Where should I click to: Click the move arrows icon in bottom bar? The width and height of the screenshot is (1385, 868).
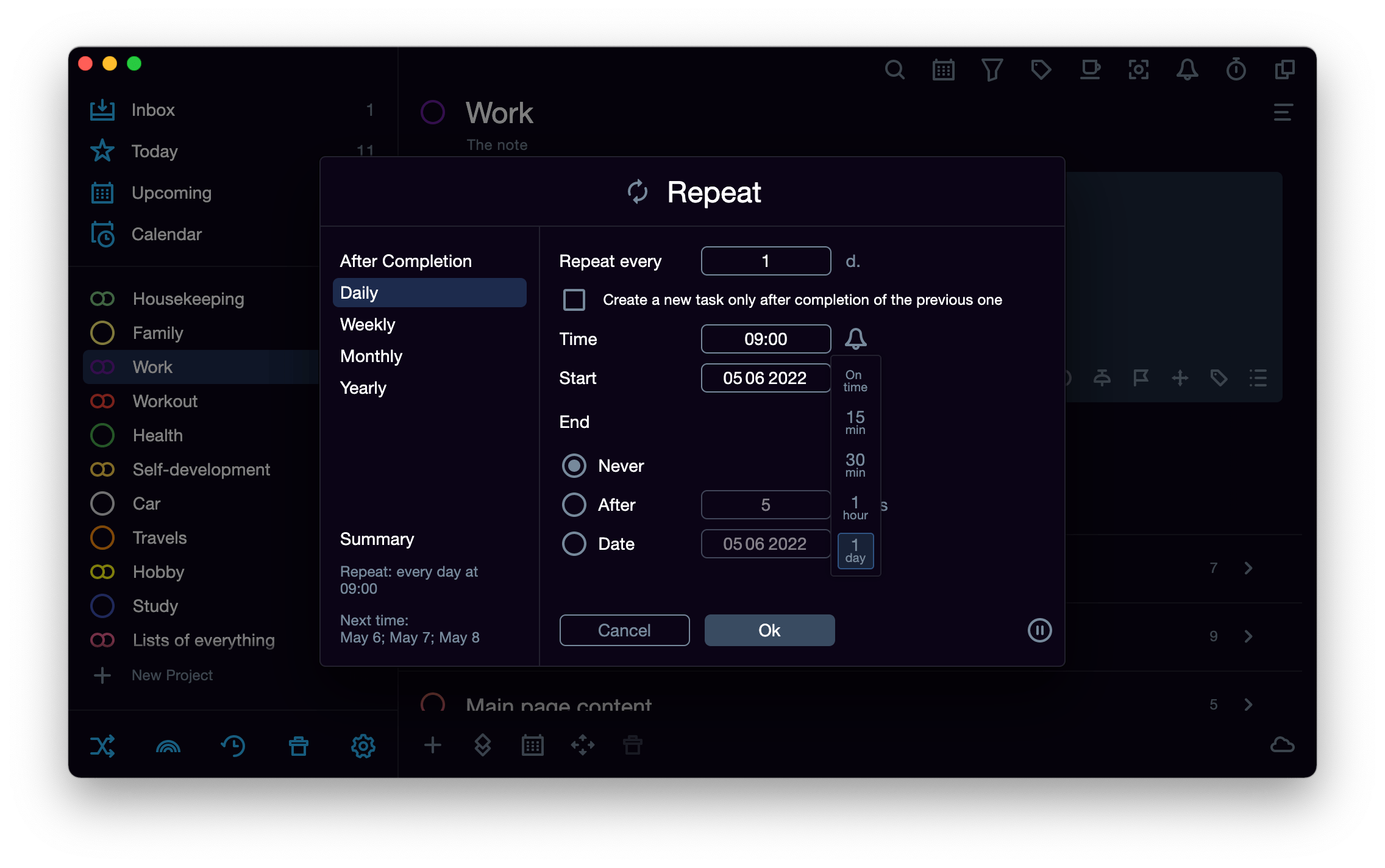point(582,745)
